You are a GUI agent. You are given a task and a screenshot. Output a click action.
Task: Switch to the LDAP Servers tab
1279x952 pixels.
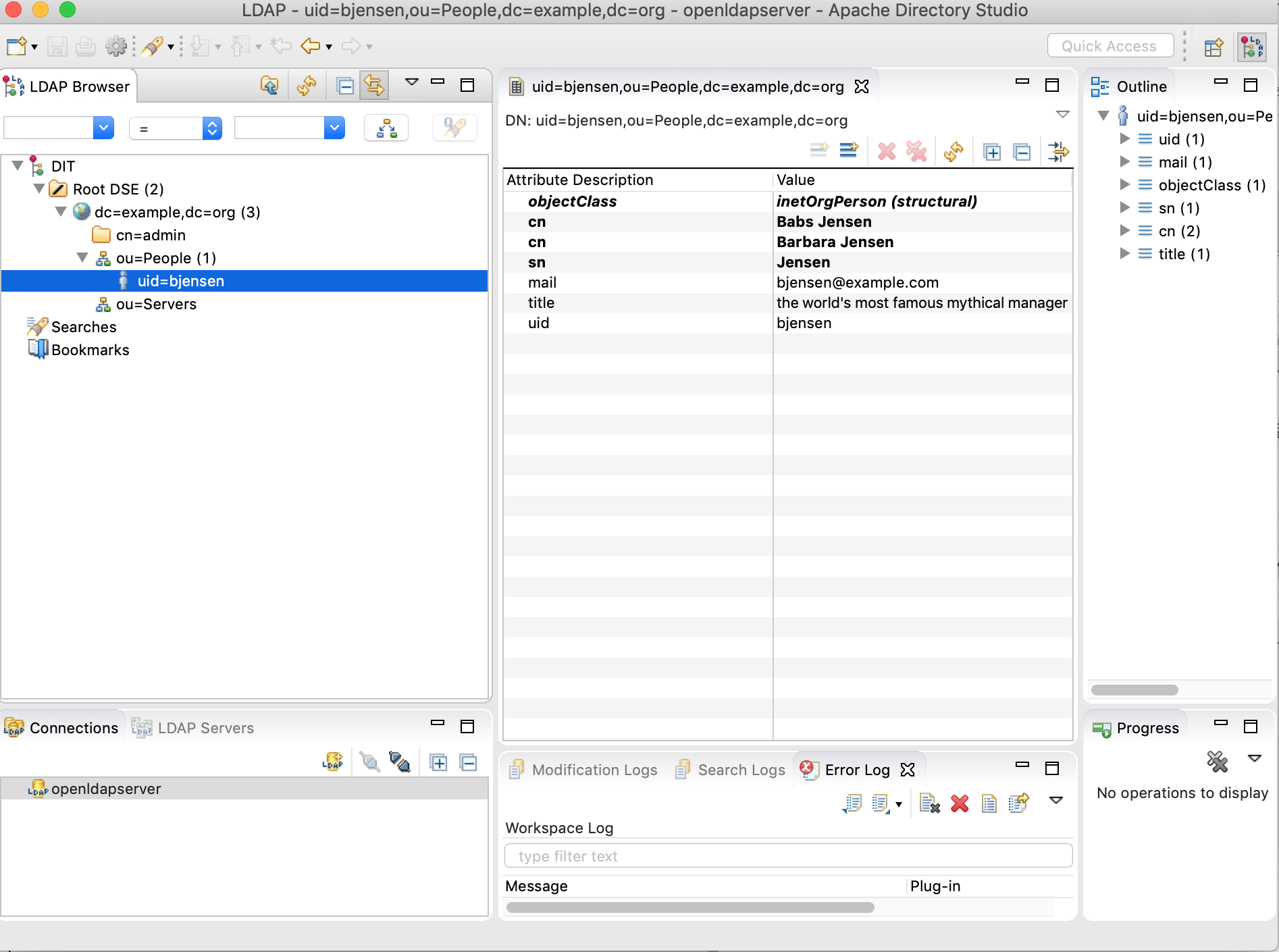pyautogui.click(x=194, y=728)
